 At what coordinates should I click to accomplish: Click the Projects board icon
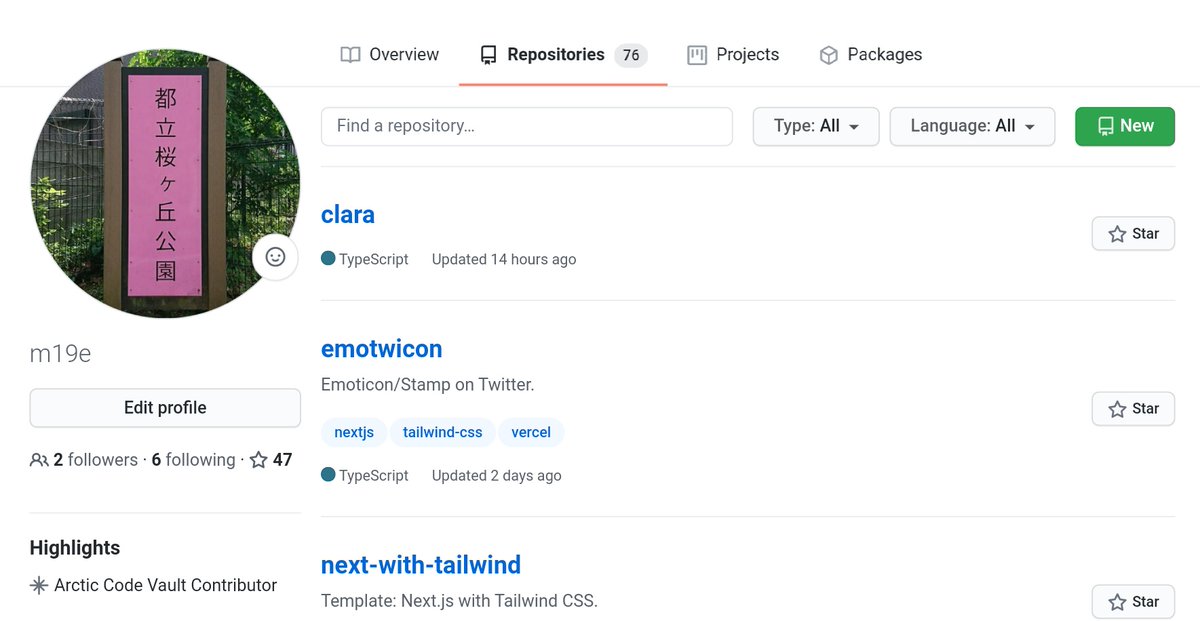click(x=697, y=56)
